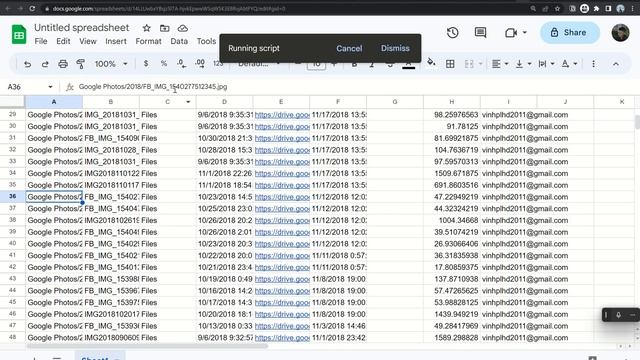Increase decimal places icon
This screenshot has width=640, height=360.
[x=200, y=64]
